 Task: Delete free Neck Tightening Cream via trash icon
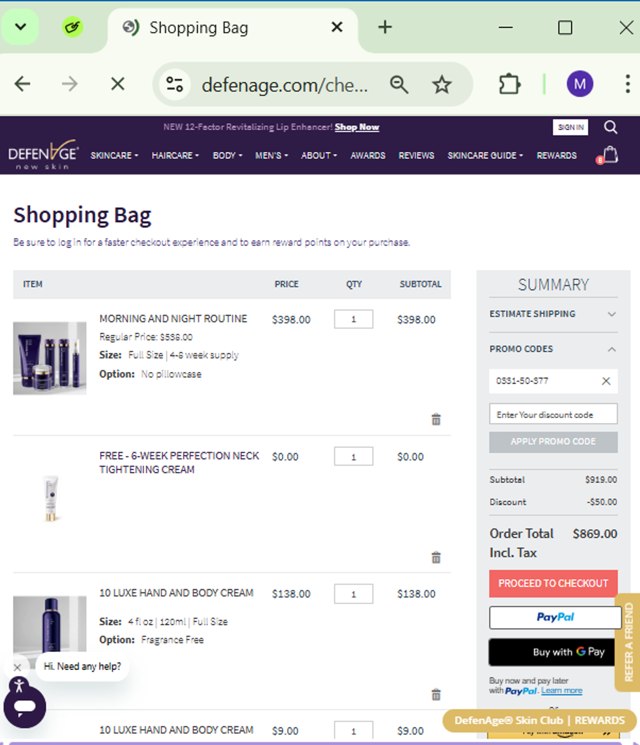click(x=436, y=557)
